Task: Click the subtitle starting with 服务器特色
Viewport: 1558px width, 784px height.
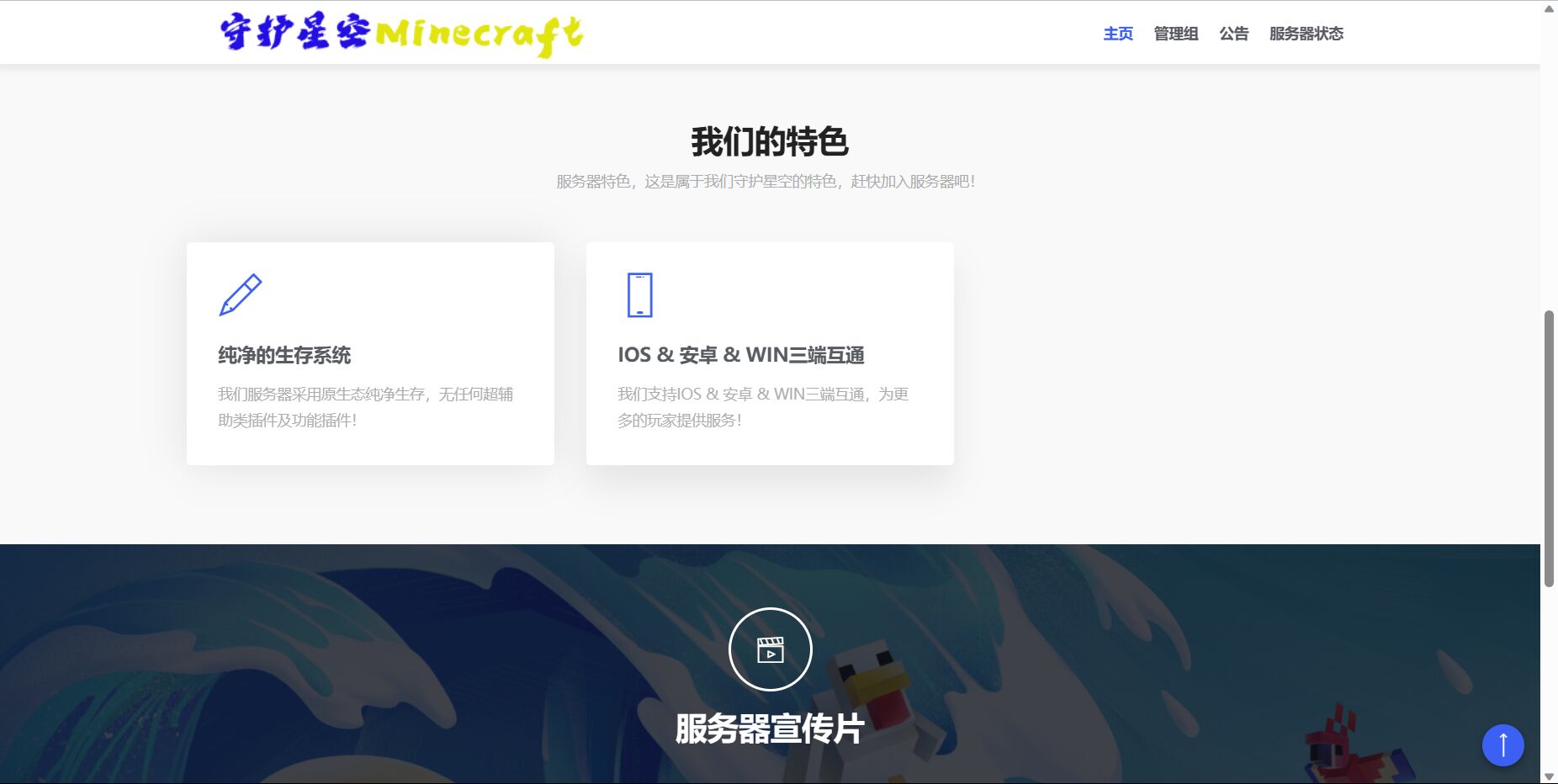Action: pos(766,181)
